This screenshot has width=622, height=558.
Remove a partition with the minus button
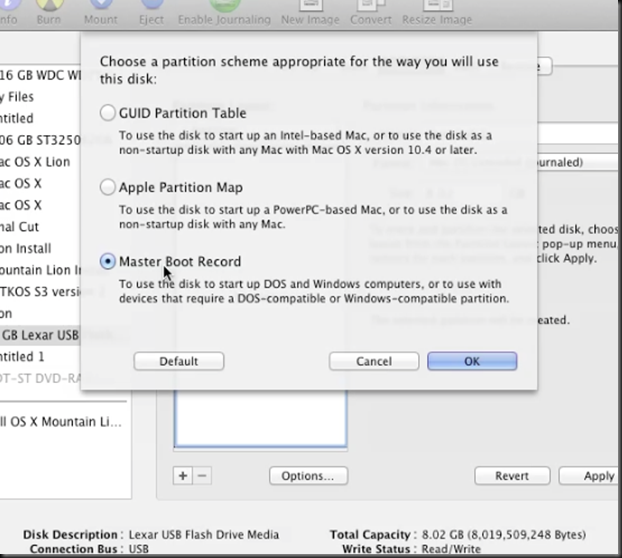pos(202,476)
